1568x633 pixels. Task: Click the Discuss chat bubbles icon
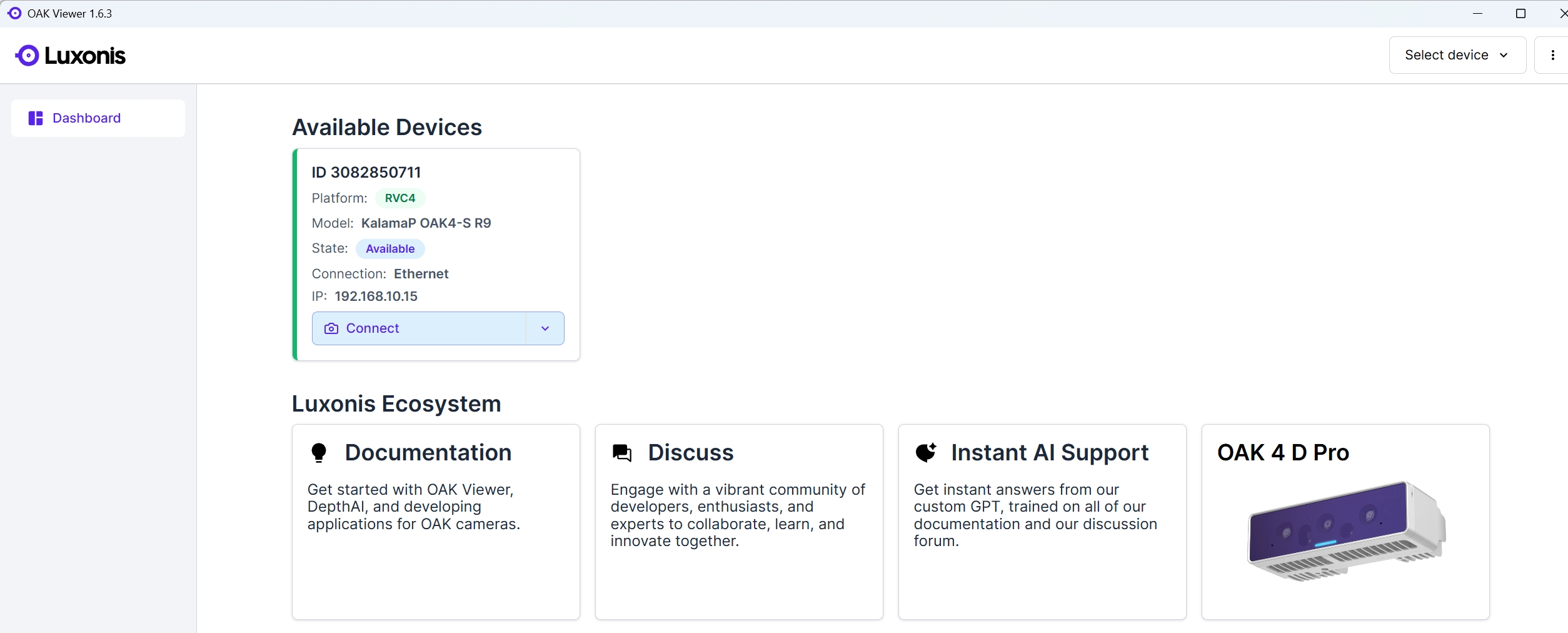click(x=621, y=452)
